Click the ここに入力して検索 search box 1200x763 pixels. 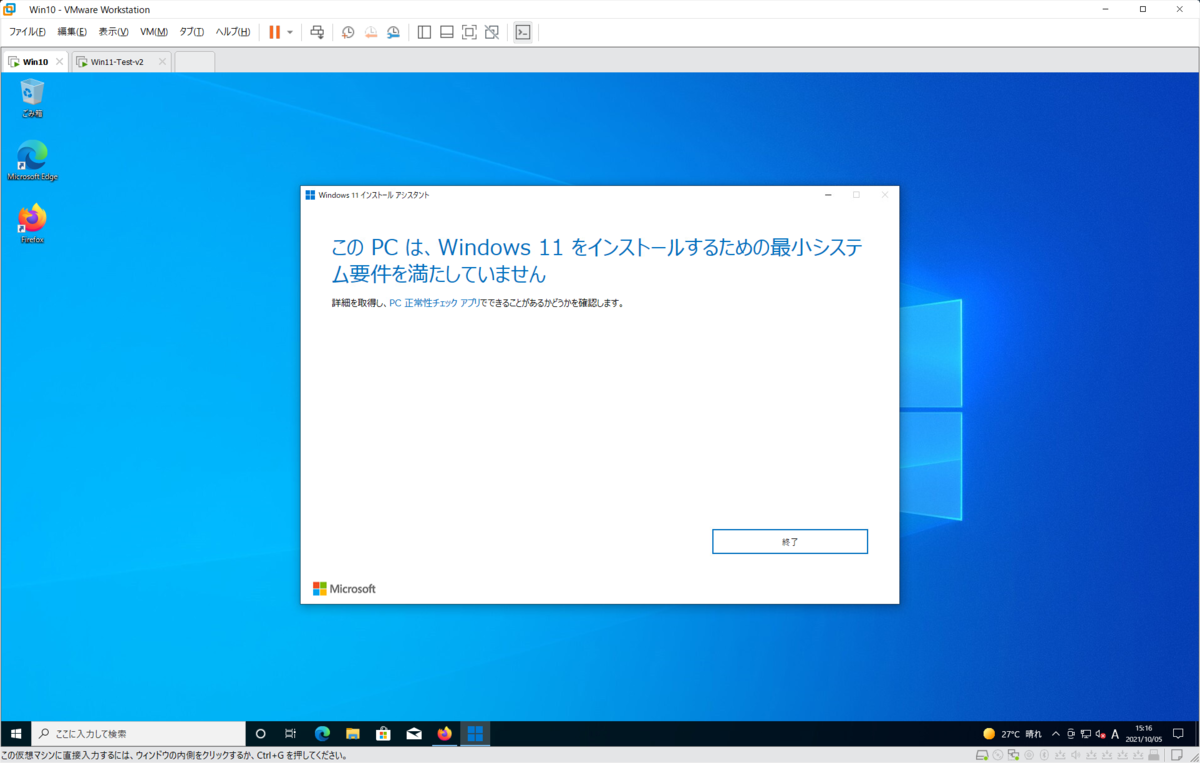point(139,733)
